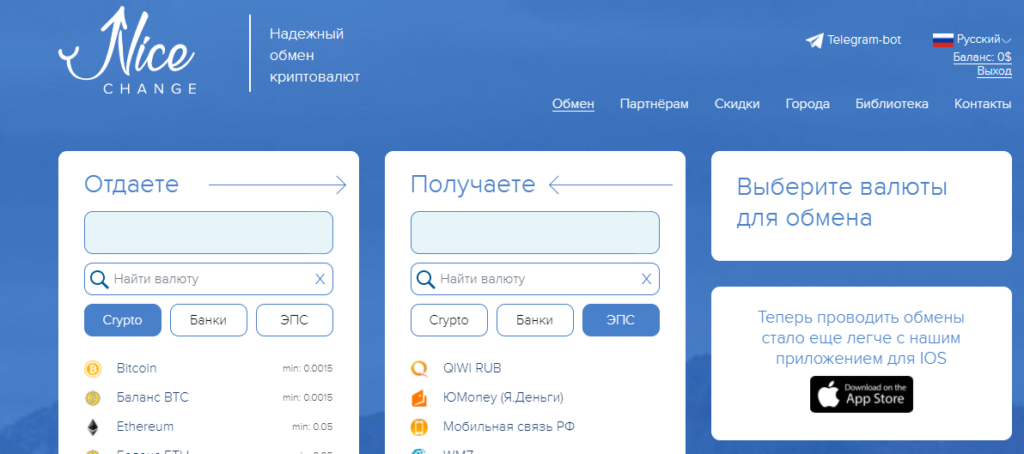Viewport: 1024px width, 454px height.
Task: Open the Telegram-bot link
Action: [854, 40]
